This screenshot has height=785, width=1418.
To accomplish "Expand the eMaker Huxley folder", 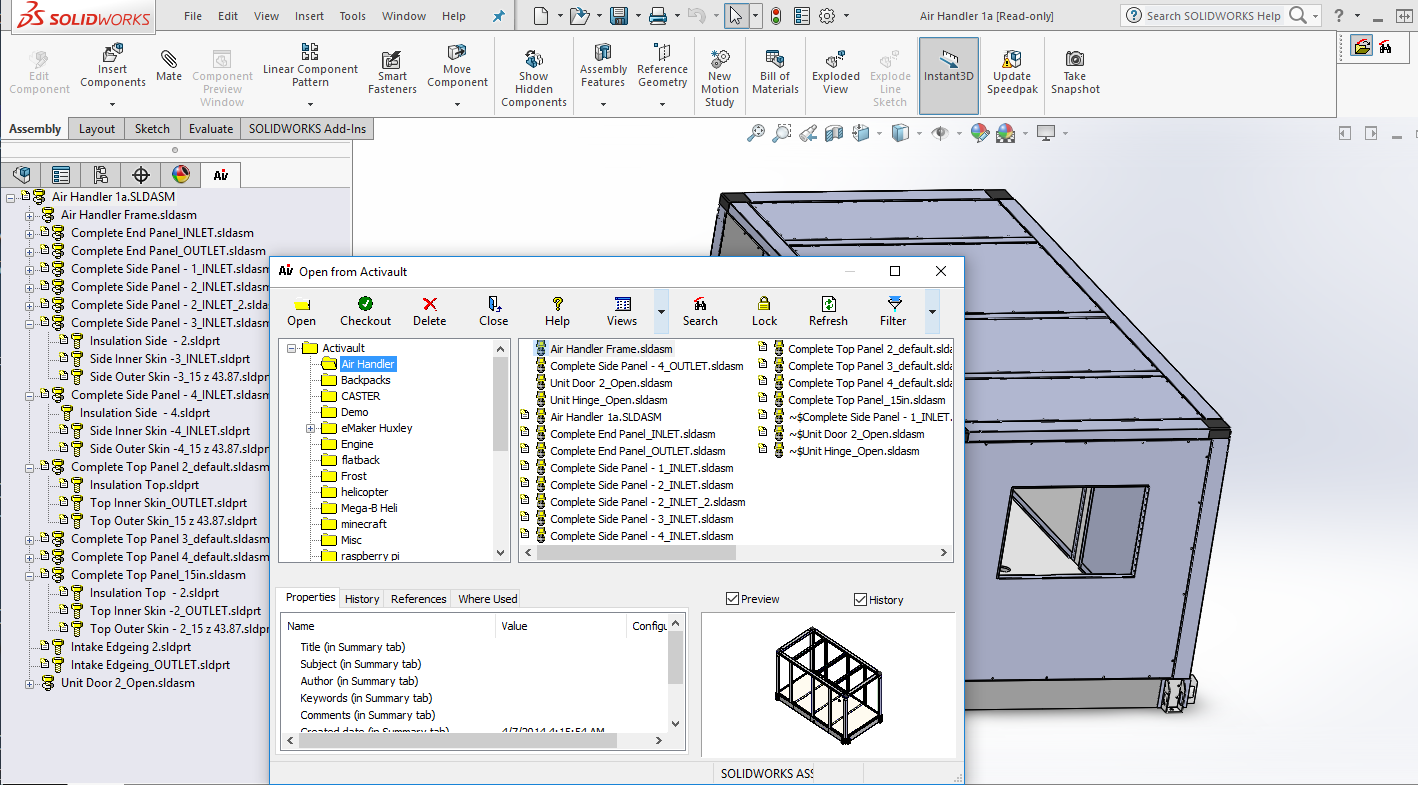I will tap(310, 428).
